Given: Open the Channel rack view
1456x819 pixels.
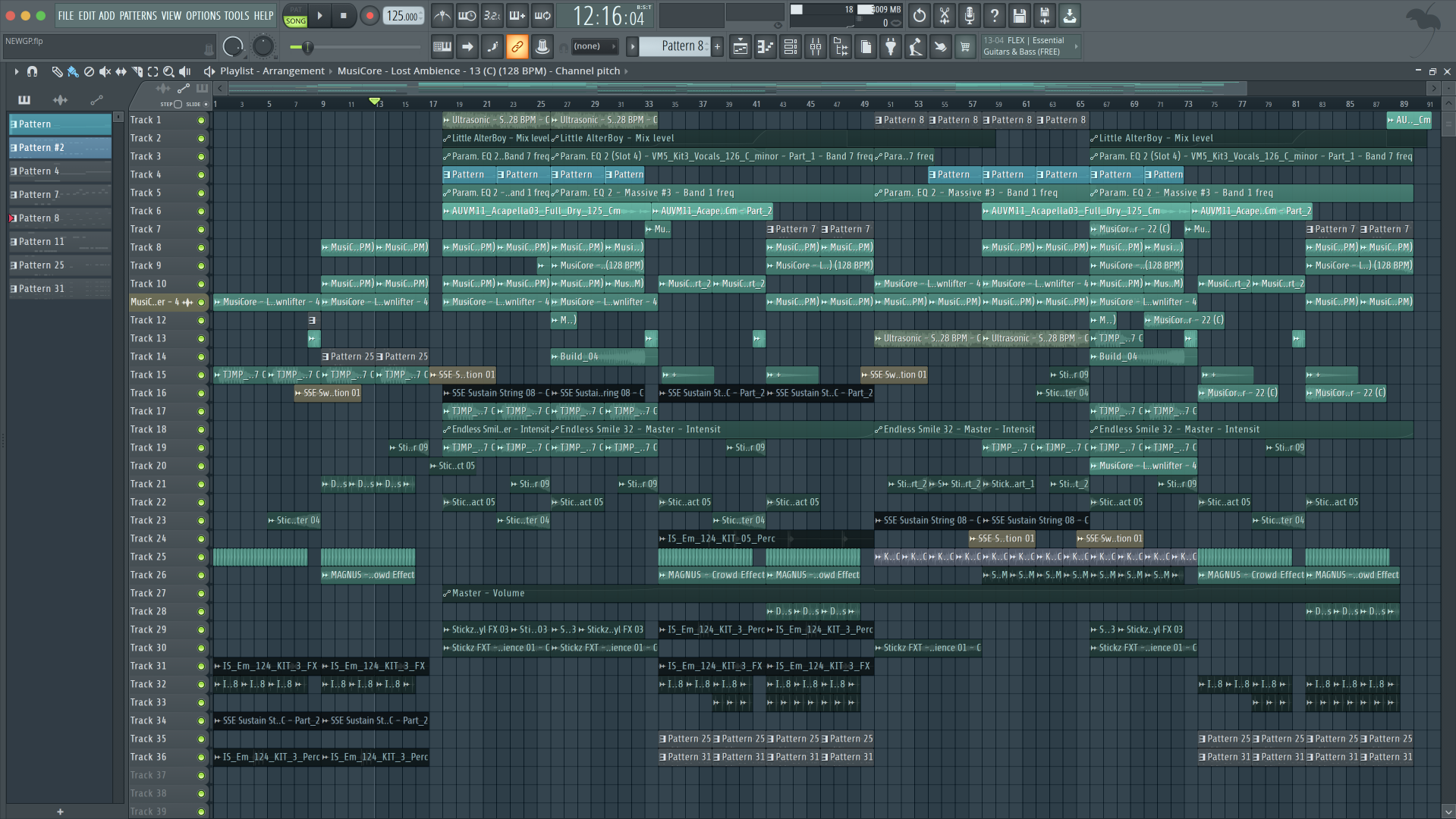Looking at the screenshot, I should pyautogui.click(x=790, y=47).
